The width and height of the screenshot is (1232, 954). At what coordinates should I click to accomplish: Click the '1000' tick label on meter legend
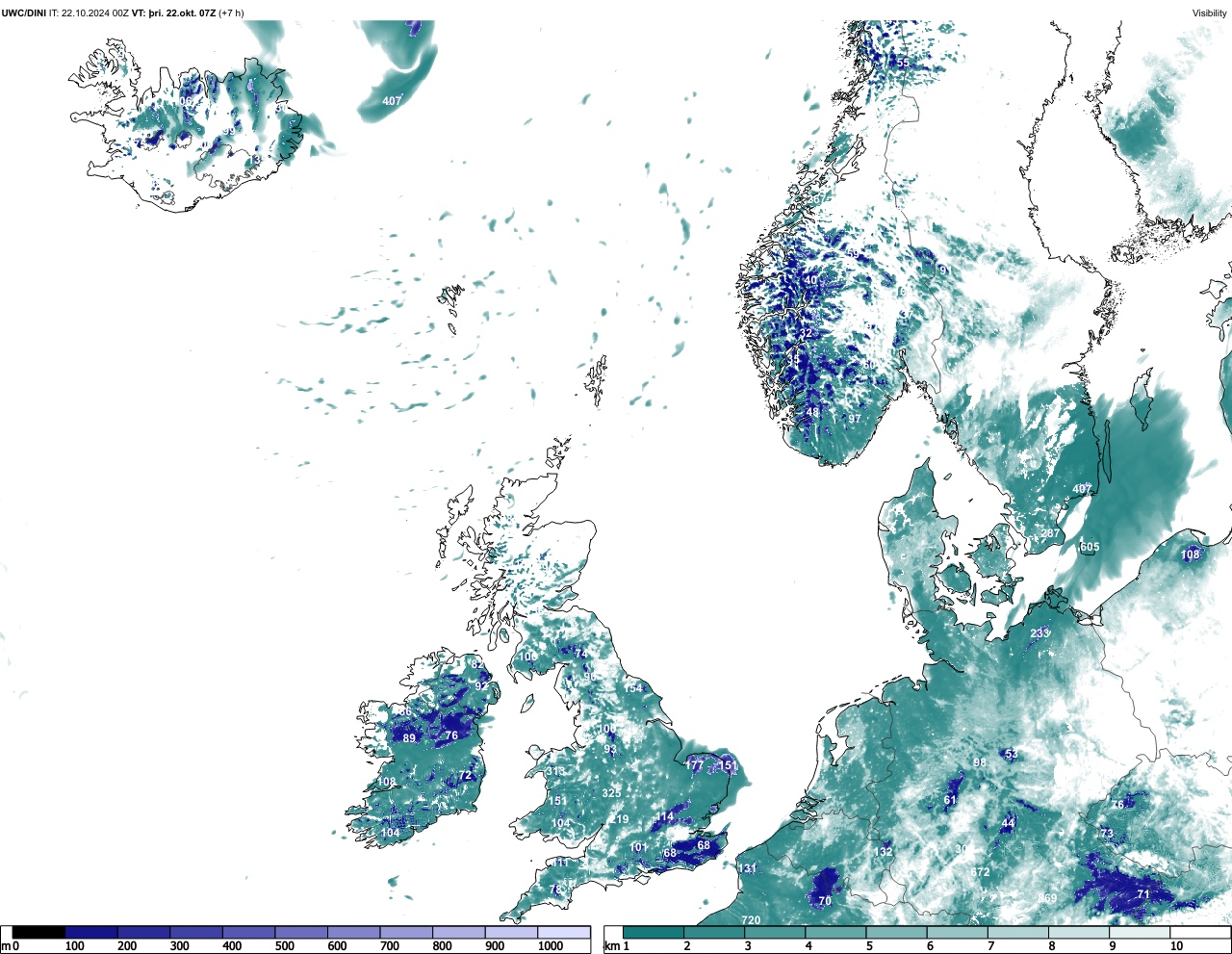point(551,946)
